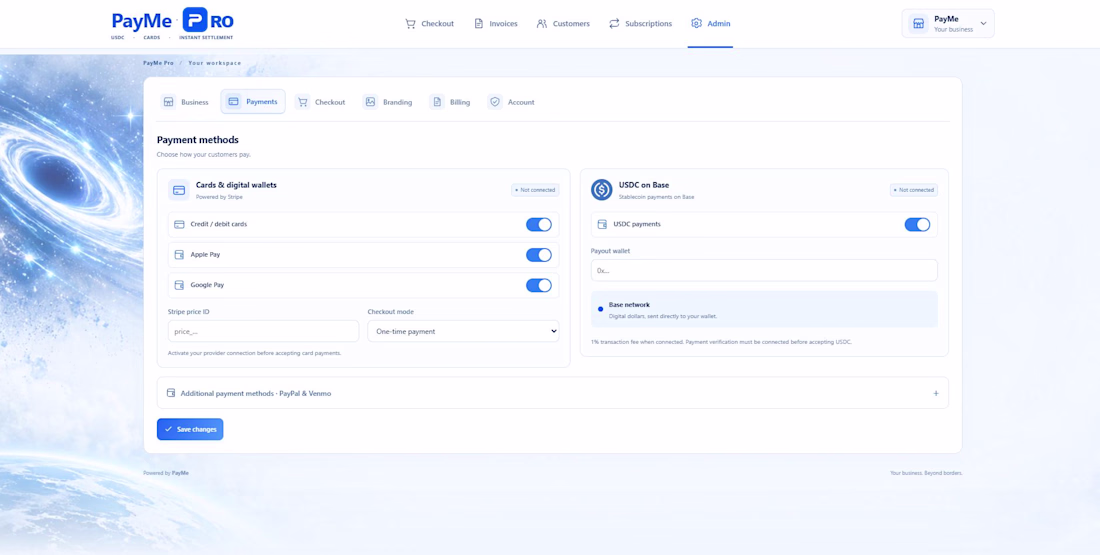Open Invoices in the top navigation

pos(496,23)
